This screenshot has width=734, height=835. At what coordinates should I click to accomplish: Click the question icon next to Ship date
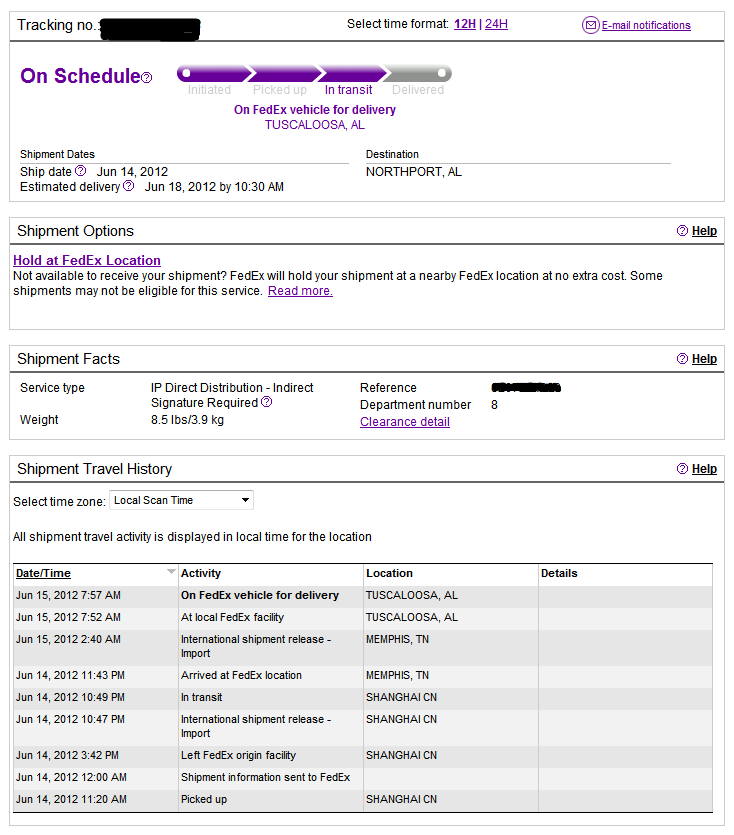80,171
